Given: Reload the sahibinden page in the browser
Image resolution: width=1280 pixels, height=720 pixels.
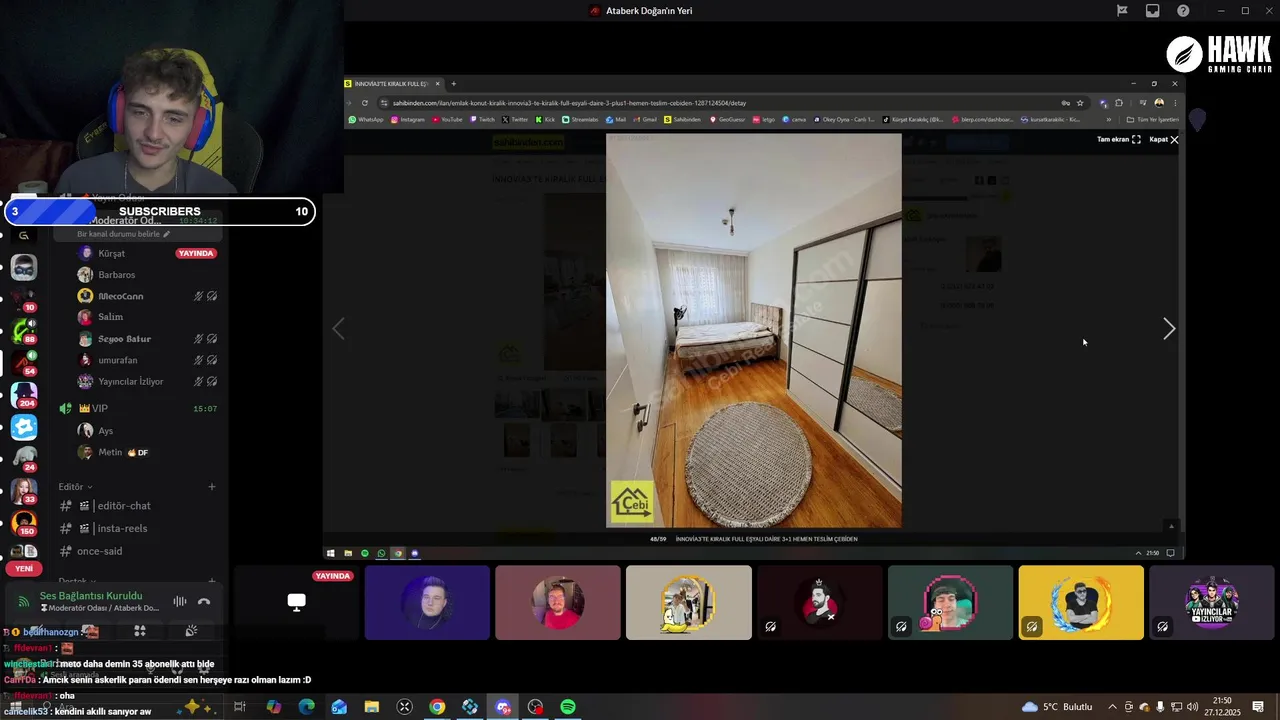Looking at the screenshot, I should tap(365, 103).
